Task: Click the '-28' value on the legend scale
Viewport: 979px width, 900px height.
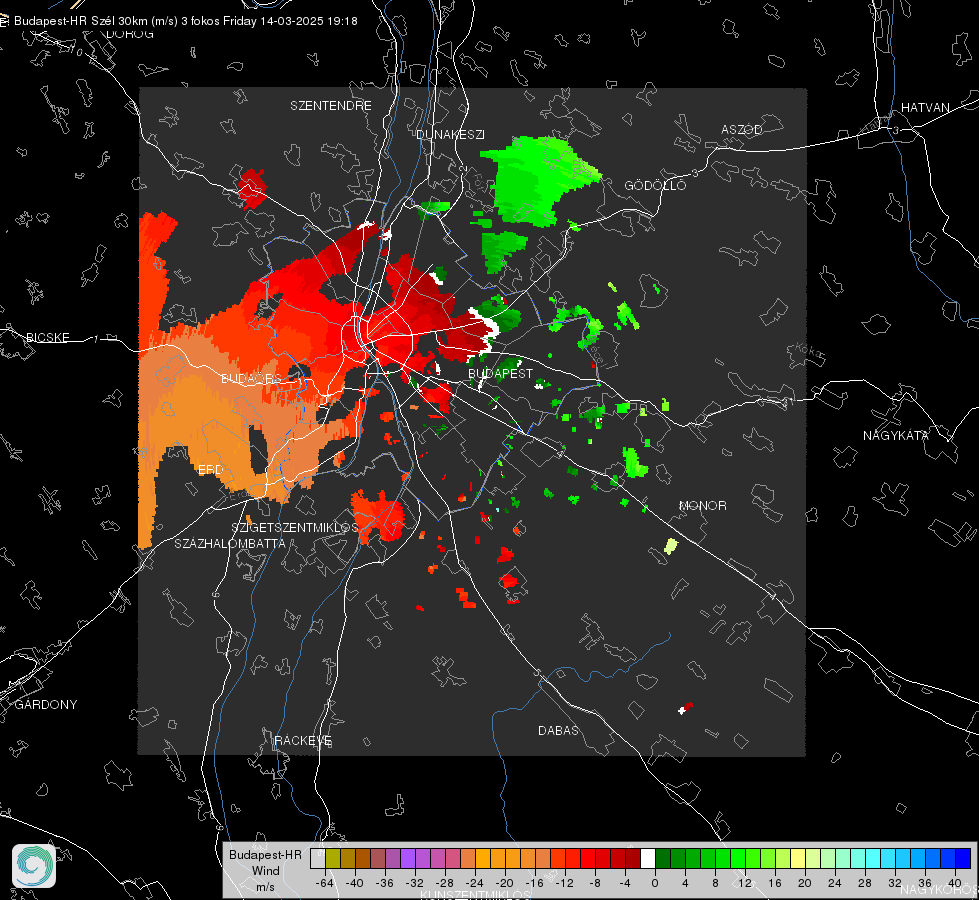Action: coord(444,883)
